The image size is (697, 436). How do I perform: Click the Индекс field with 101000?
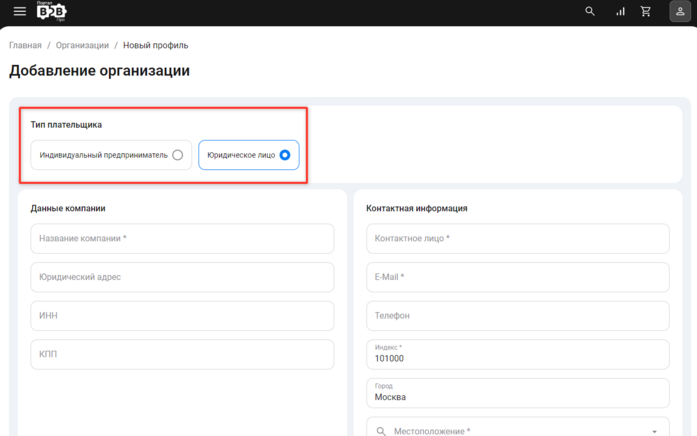point(518,355)
